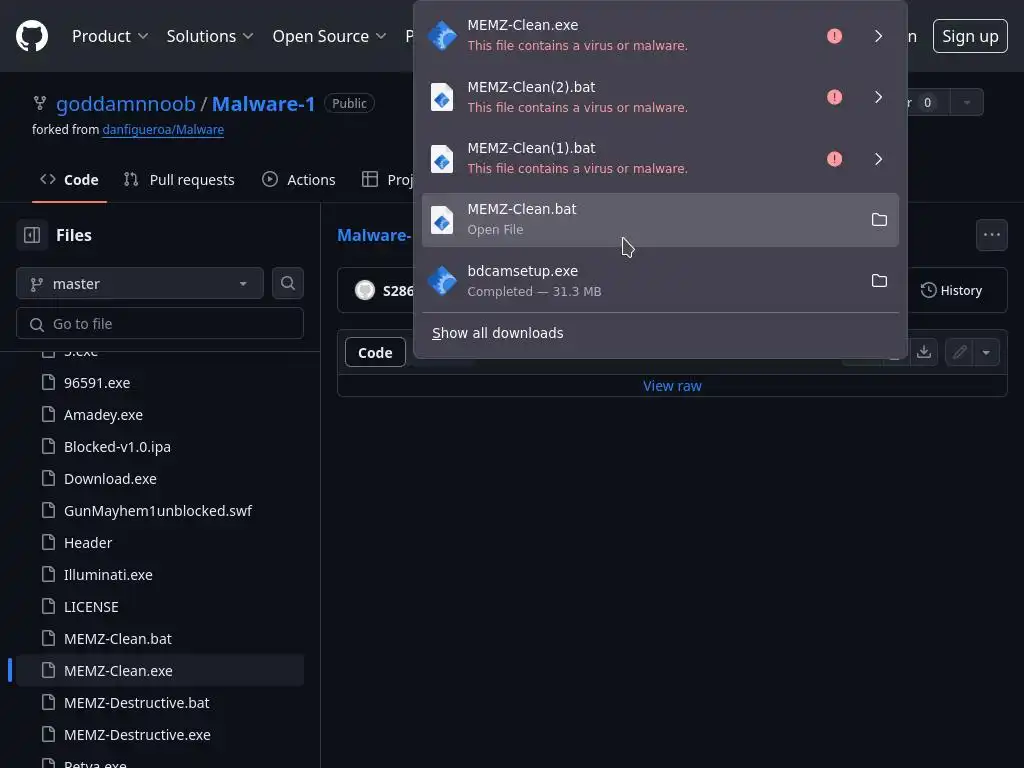
Task: Click the edit pencil icon
Action: [x=959, y=353]
